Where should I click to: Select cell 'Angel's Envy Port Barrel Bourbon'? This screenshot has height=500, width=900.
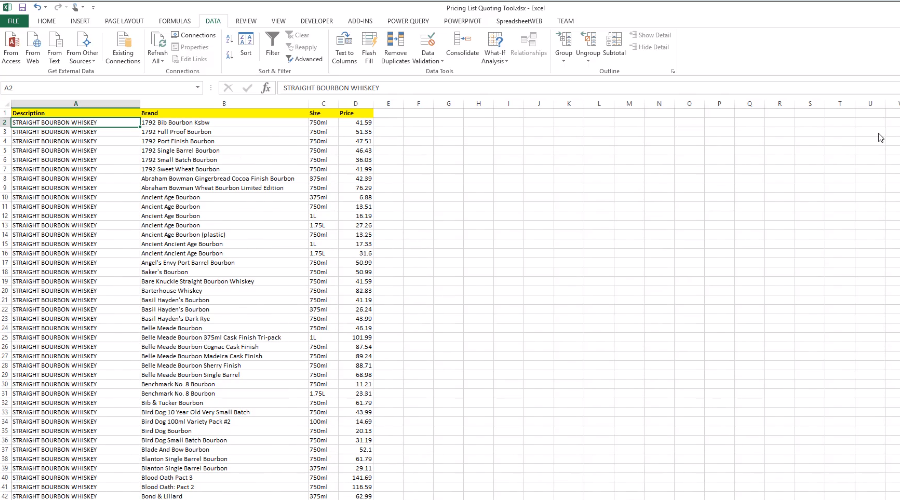pos(224,263)
